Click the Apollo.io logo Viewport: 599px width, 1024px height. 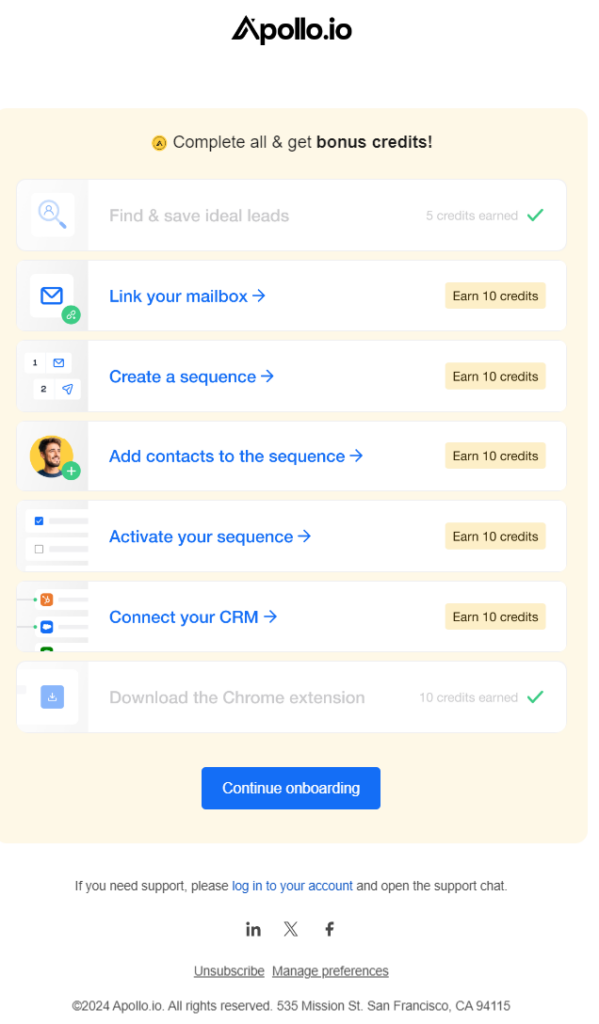tap(291, 29)
